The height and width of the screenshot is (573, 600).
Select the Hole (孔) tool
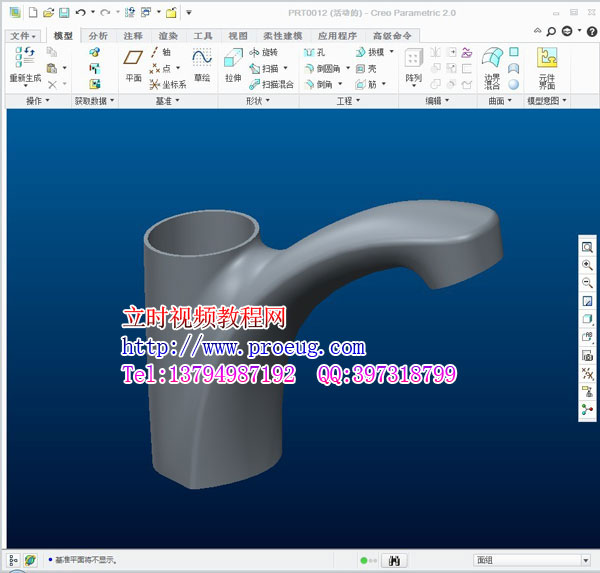click(314, 52)
